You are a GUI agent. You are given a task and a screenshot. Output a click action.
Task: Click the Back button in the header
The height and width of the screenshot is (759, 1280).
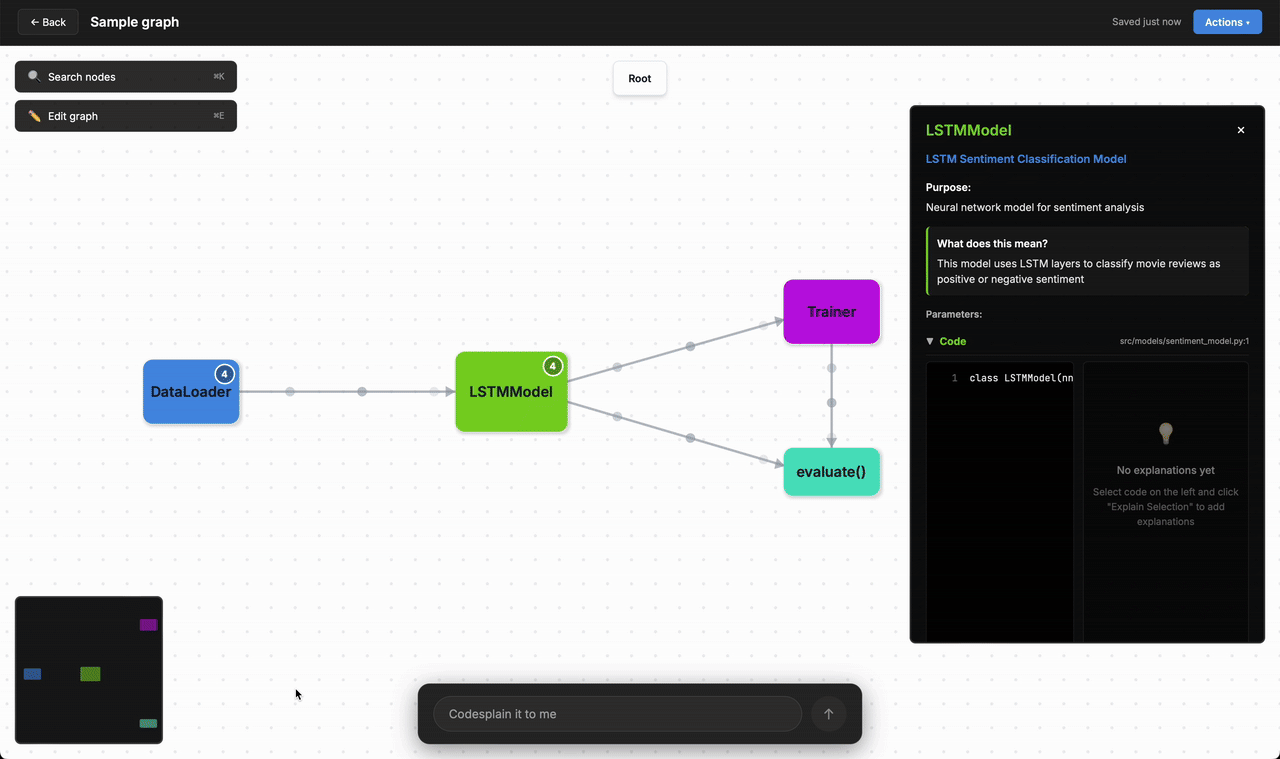tap(47, 21)
